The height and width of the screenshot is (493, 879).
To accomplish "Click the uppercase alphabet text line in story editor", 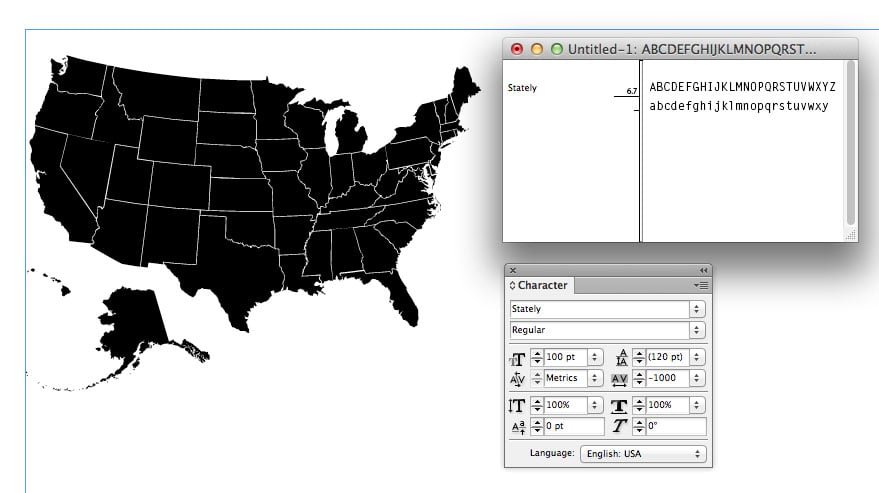I will tap(742, 87).
